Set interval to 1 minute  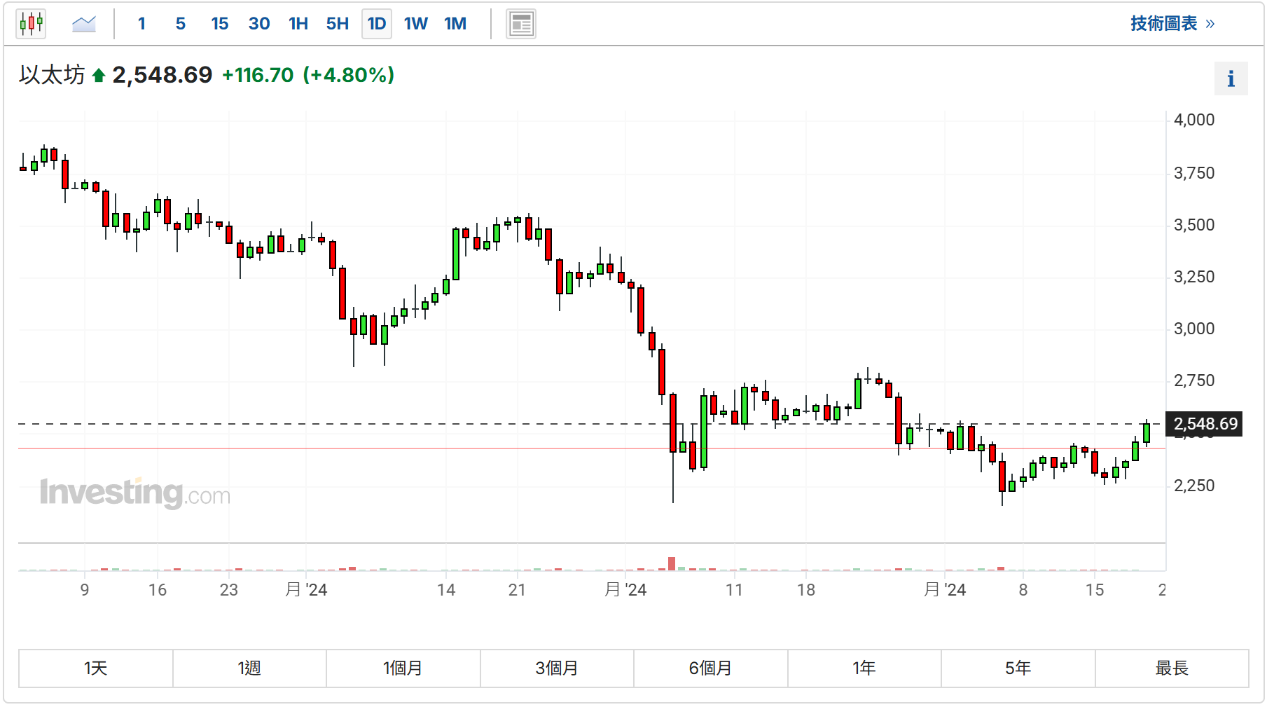[x=141, y=23]
